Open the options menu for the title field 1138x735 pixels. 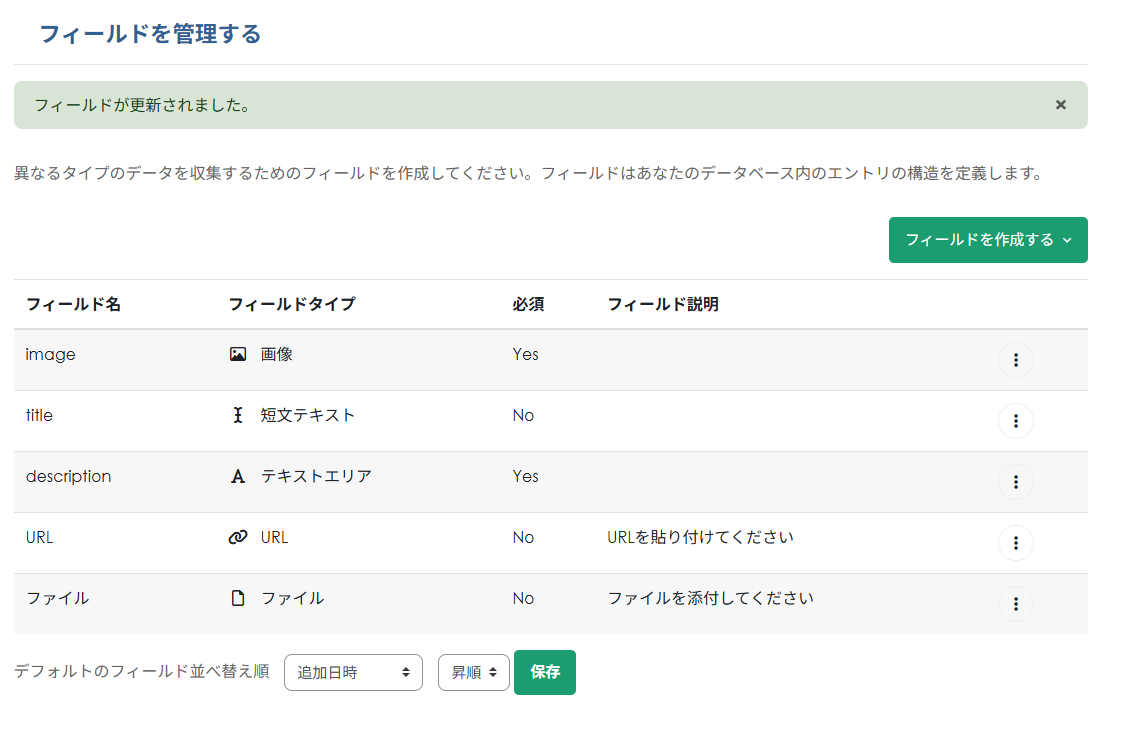tap(1016, 421)
